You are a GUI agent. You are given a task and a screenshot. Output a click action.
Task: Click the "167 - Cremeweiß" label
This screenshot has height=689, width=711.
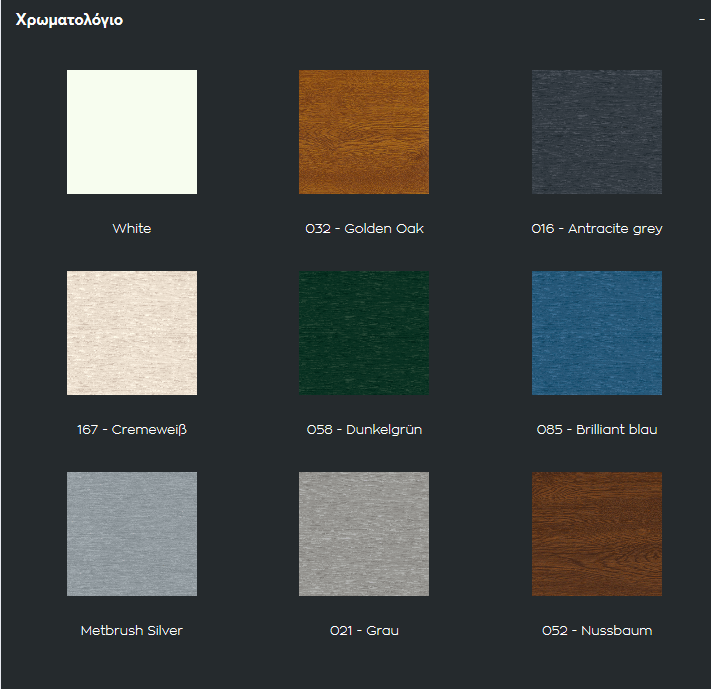132,430
